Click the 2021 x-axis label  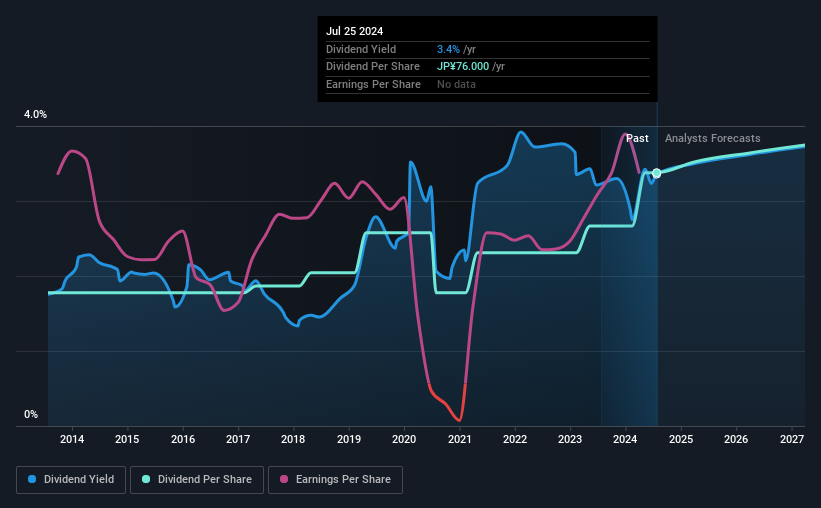460,439
